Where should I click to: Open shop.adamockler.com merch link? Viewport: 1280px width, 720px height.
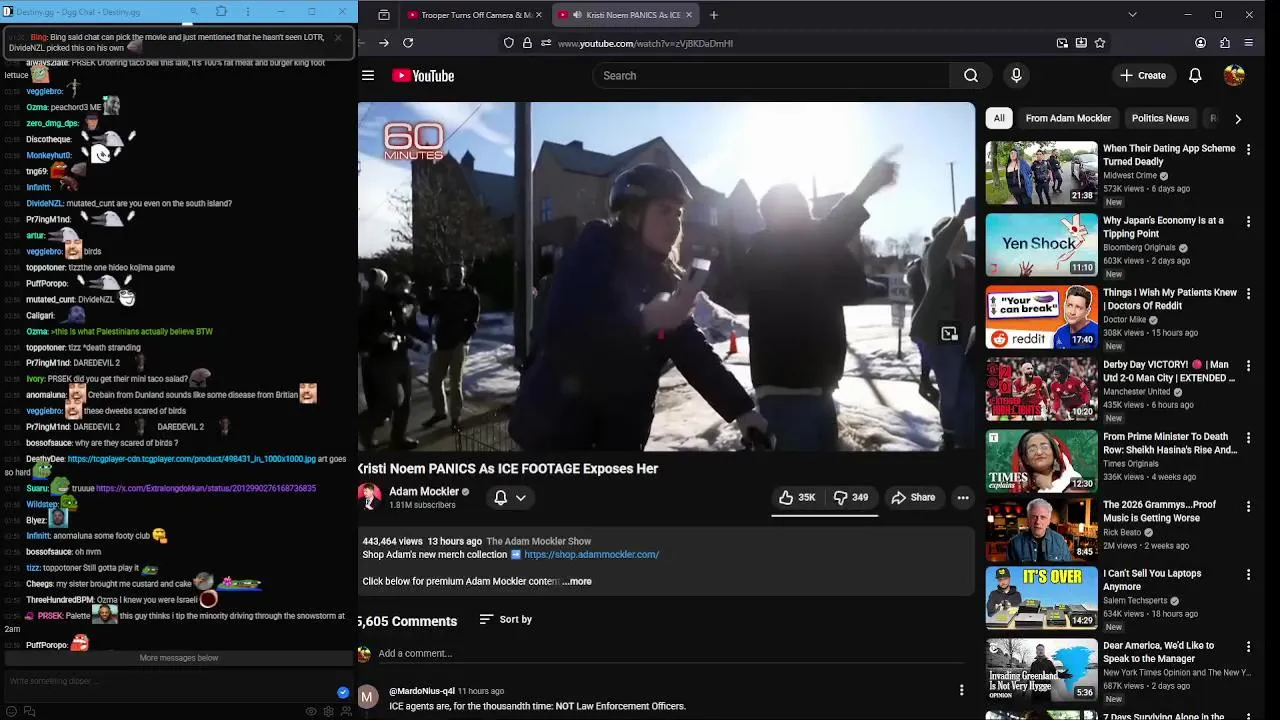pos(591,554)
